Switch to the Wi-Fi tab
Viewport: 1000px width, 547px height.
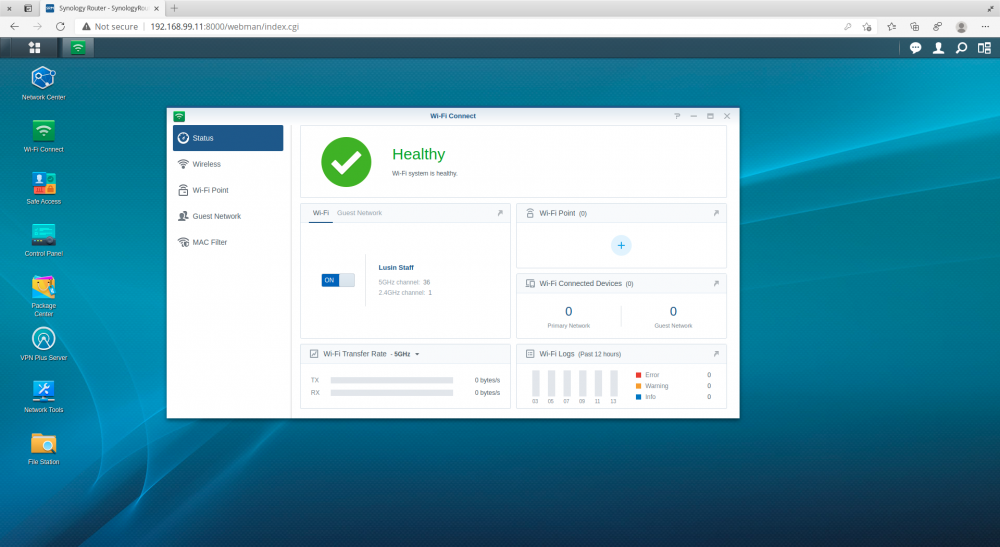pyautogui.click(x=321, y=213)
